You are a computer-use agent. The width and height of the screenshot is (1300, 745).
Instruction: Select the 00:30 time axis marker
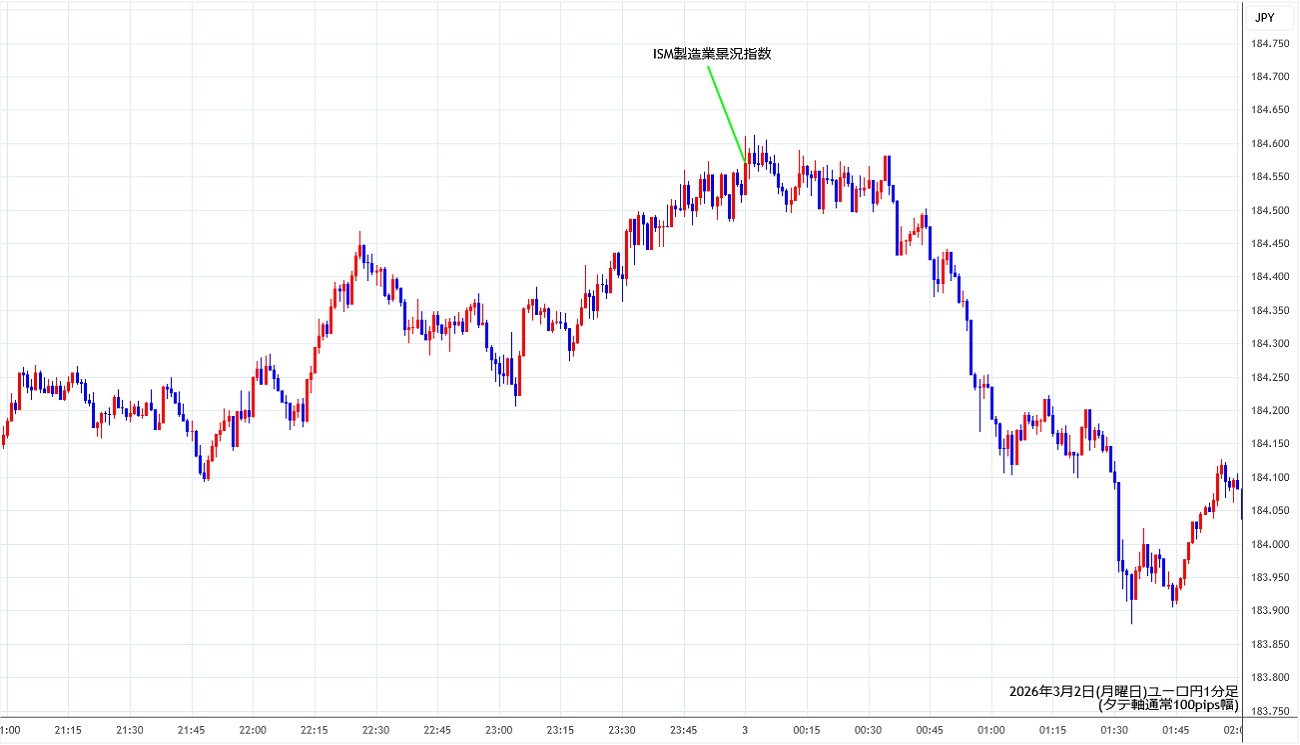[x=867, y=730]
